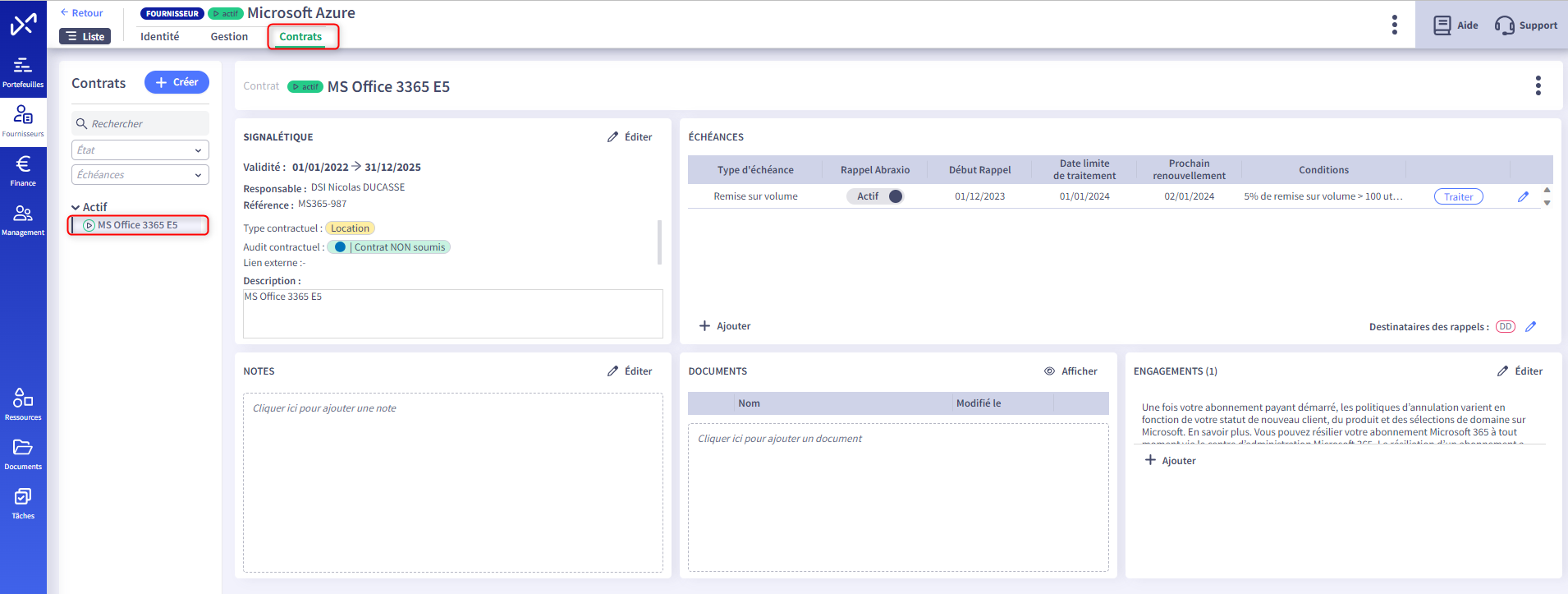Click pencil icon in Remise sur volume row

[x=1523, y=196]
